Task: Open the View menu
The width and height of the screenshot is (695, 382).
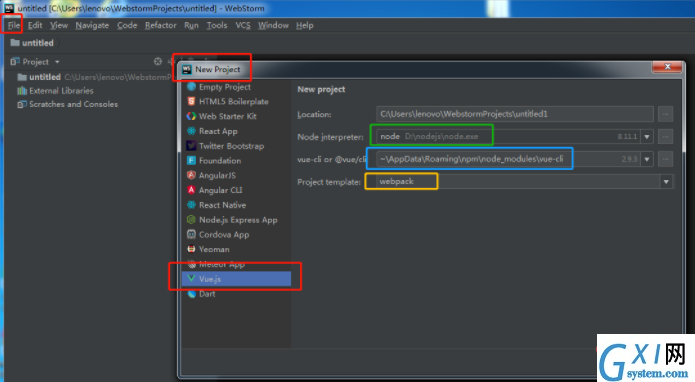Action: coord(59,25)
